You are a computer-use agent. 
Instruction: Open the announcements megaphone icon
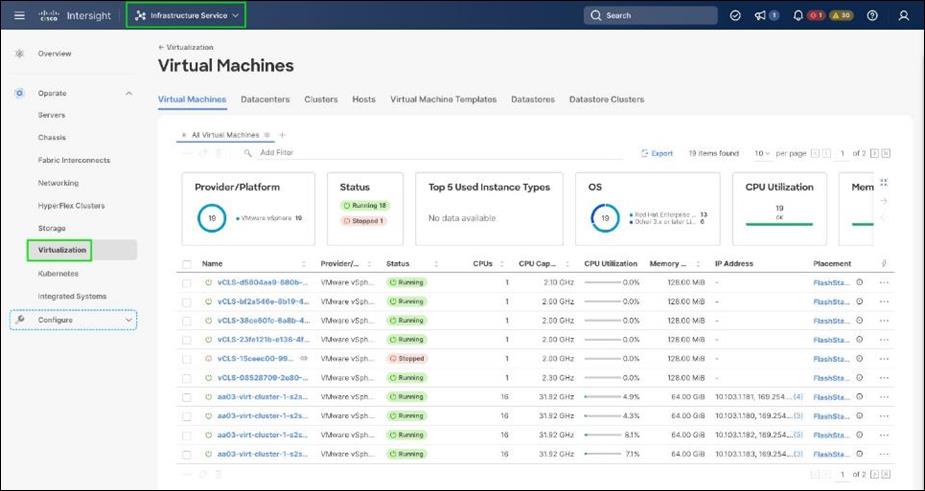tap(760, 16)
